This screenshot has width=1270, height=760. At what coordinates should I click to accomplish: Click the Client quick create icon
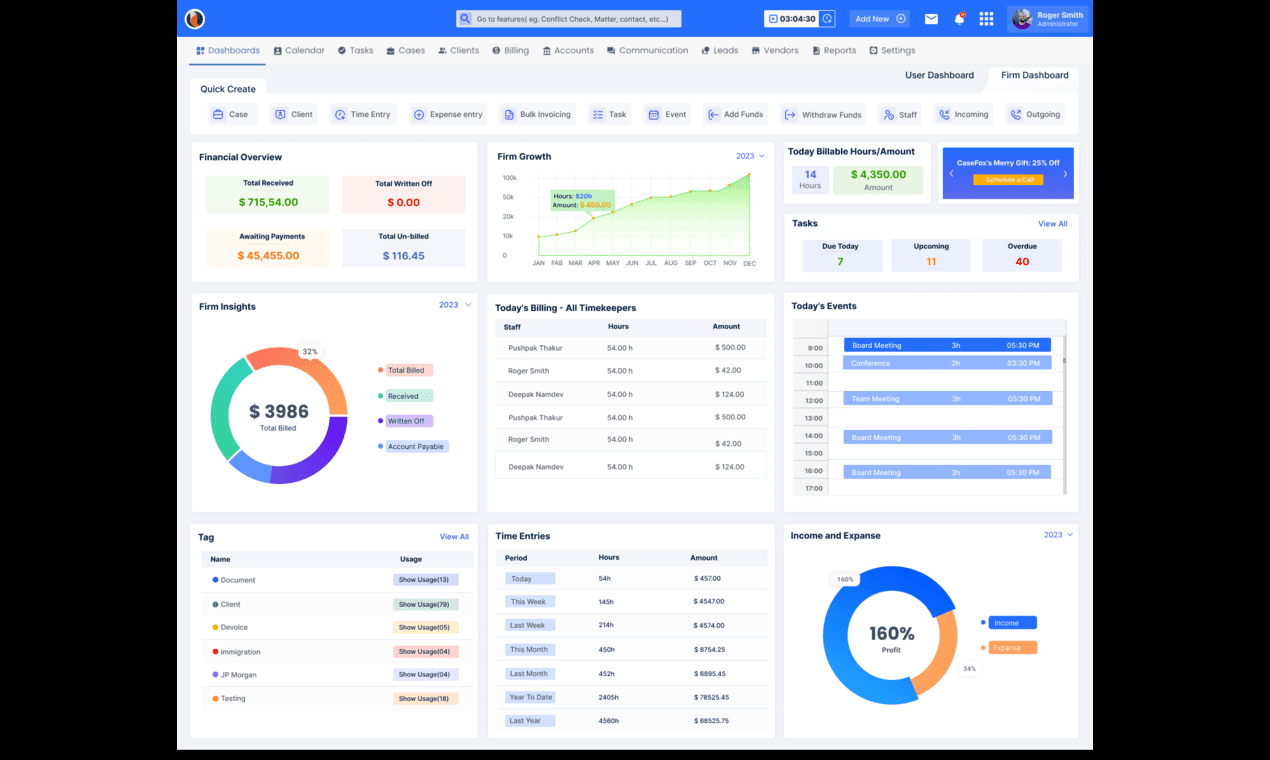coord(280,114)
